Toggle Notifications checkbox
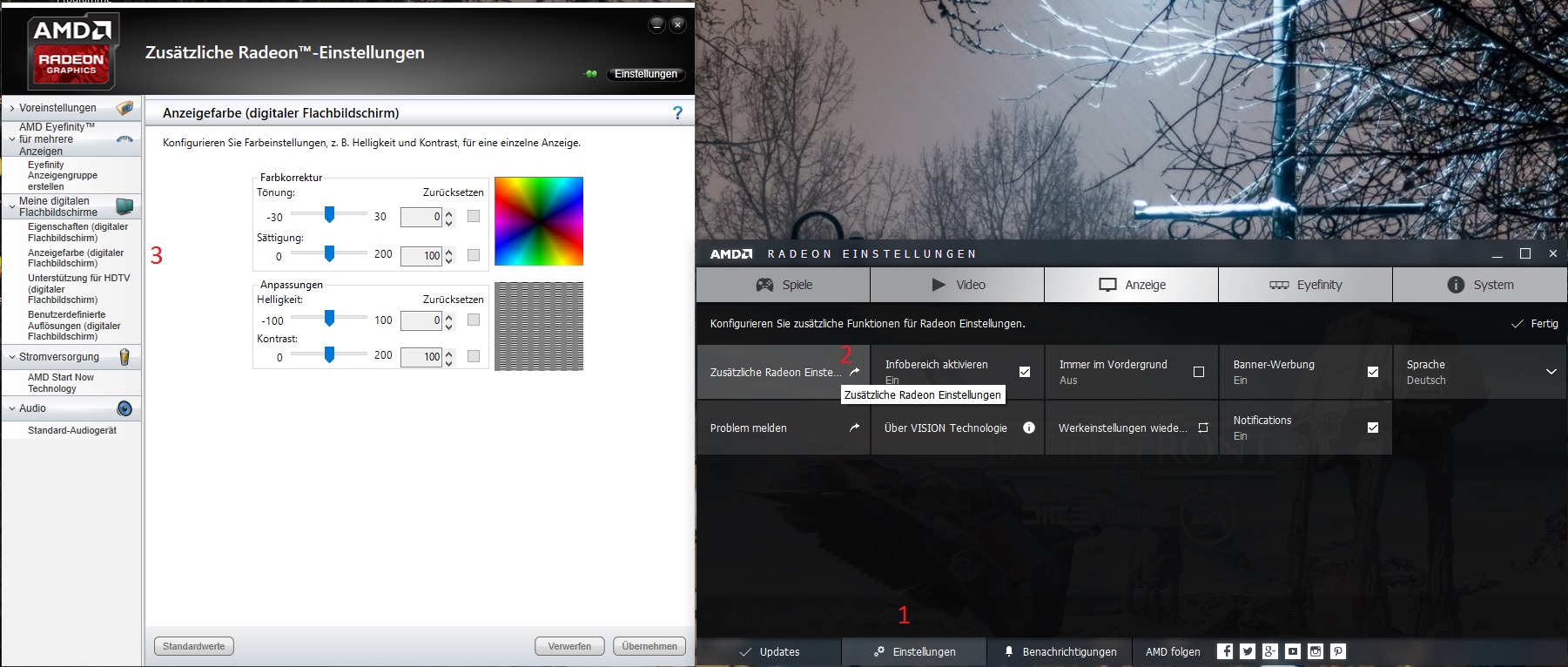This screenshot has height=667, width=1568. pyautogui.click(x=1373, y=428)
